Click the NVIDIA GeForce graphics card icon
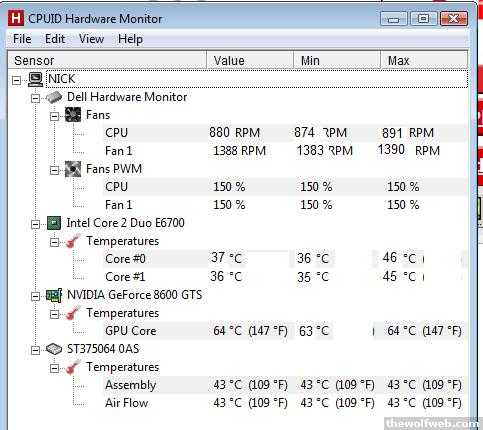 coord(54,295)
